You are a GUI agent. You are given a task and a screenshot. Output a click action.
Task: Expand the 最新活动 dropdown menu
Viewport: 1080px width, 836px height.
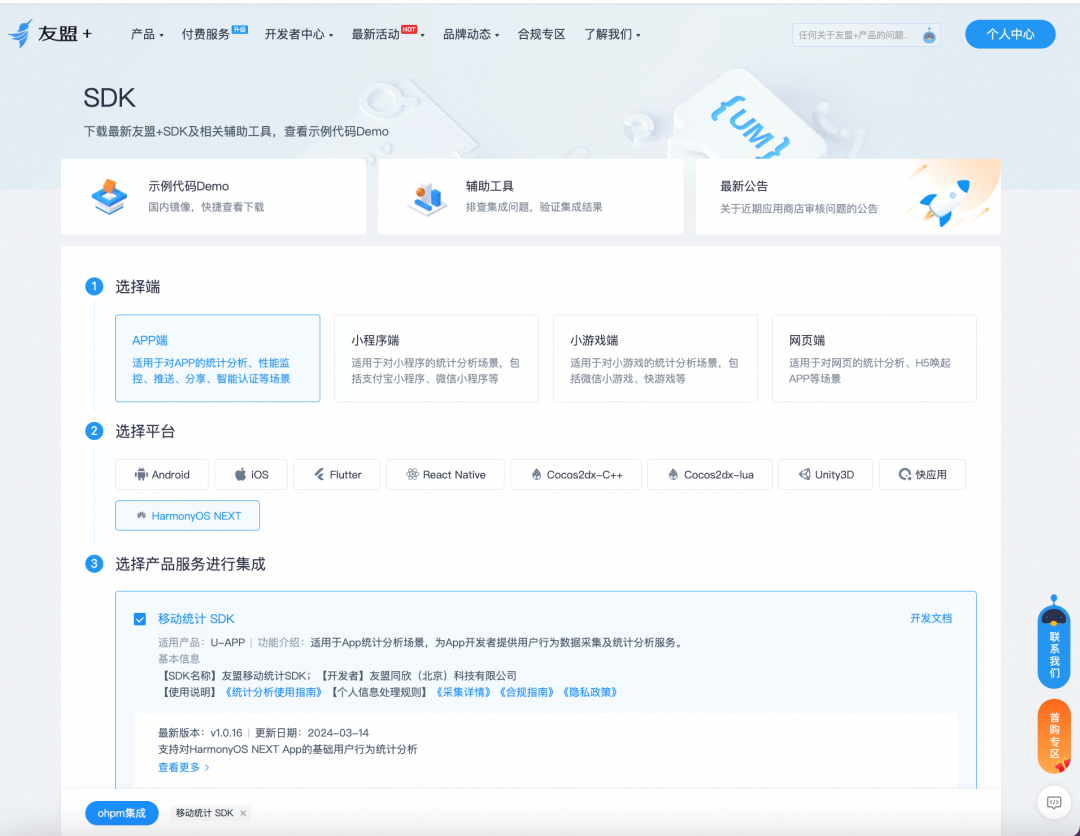pos(388,34)
